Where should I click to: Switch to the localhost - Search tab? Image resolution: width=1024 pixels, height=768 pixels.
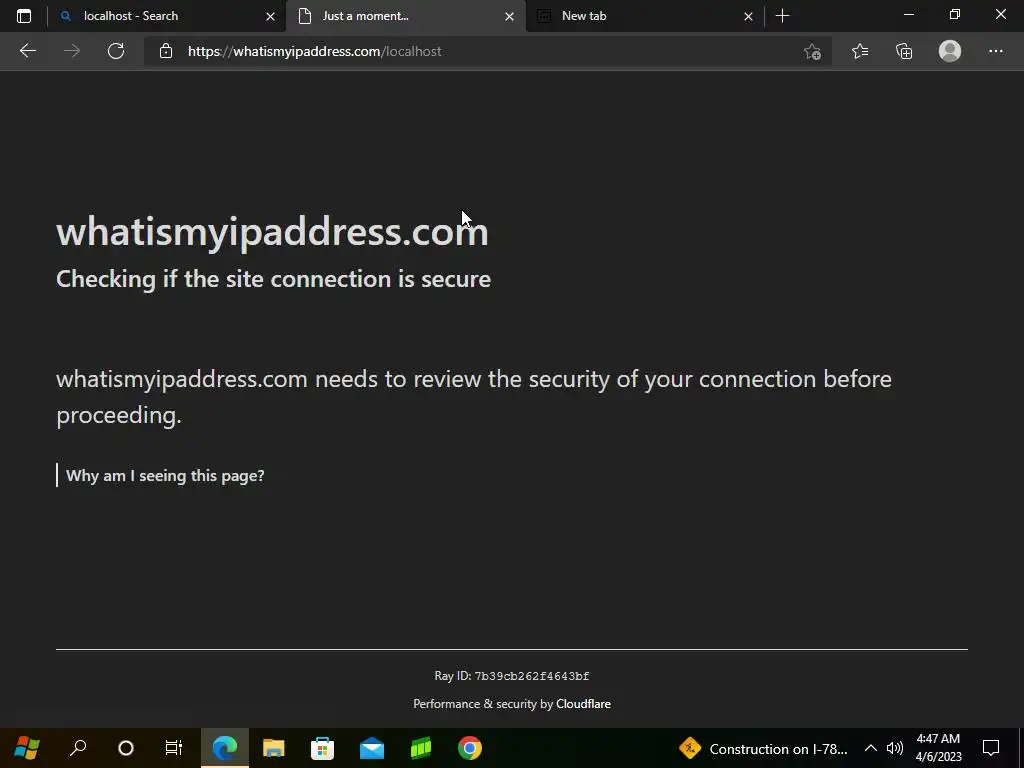167,16
